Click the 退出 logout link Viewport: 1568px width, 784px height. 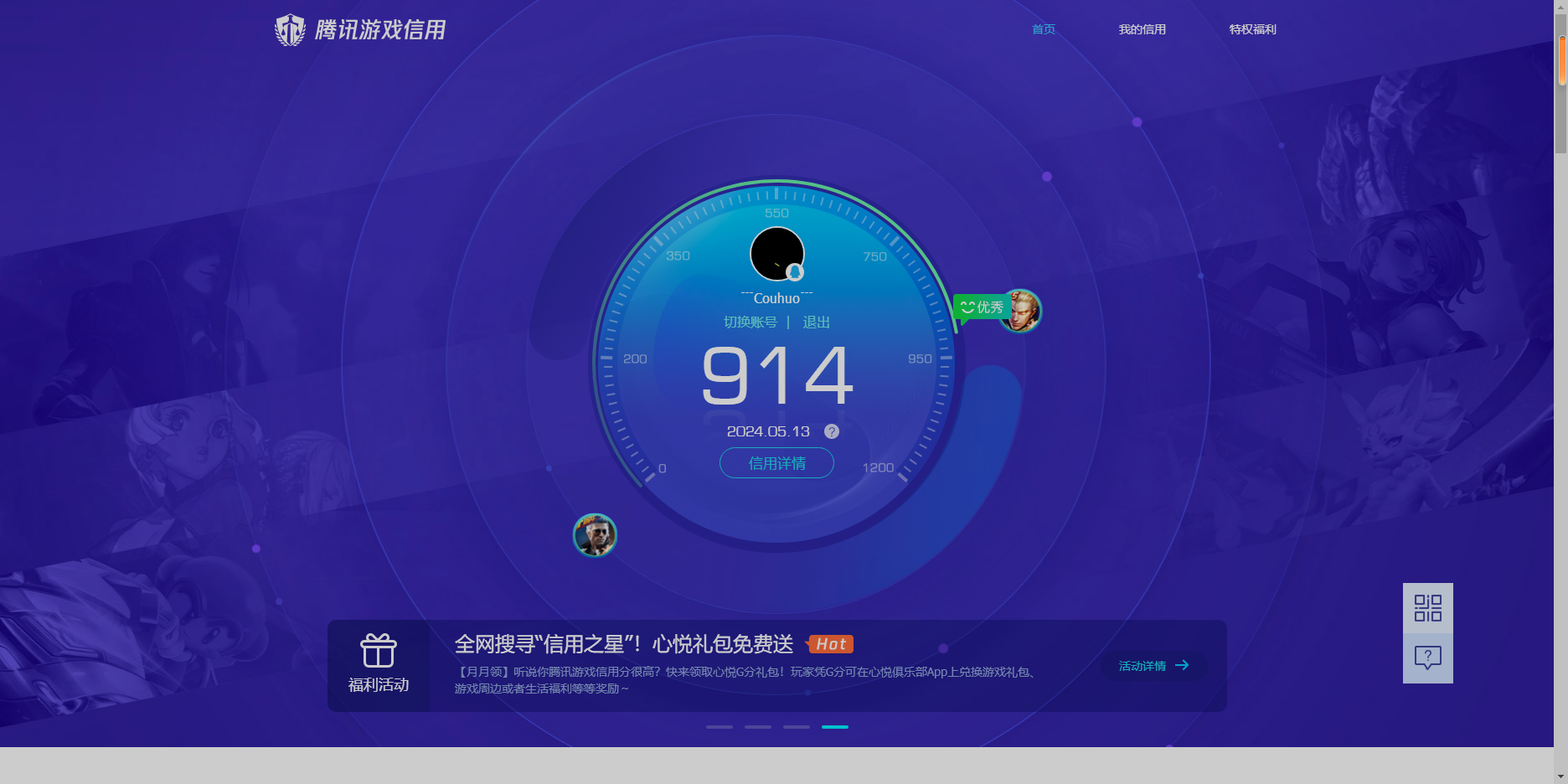pos(817,322)
